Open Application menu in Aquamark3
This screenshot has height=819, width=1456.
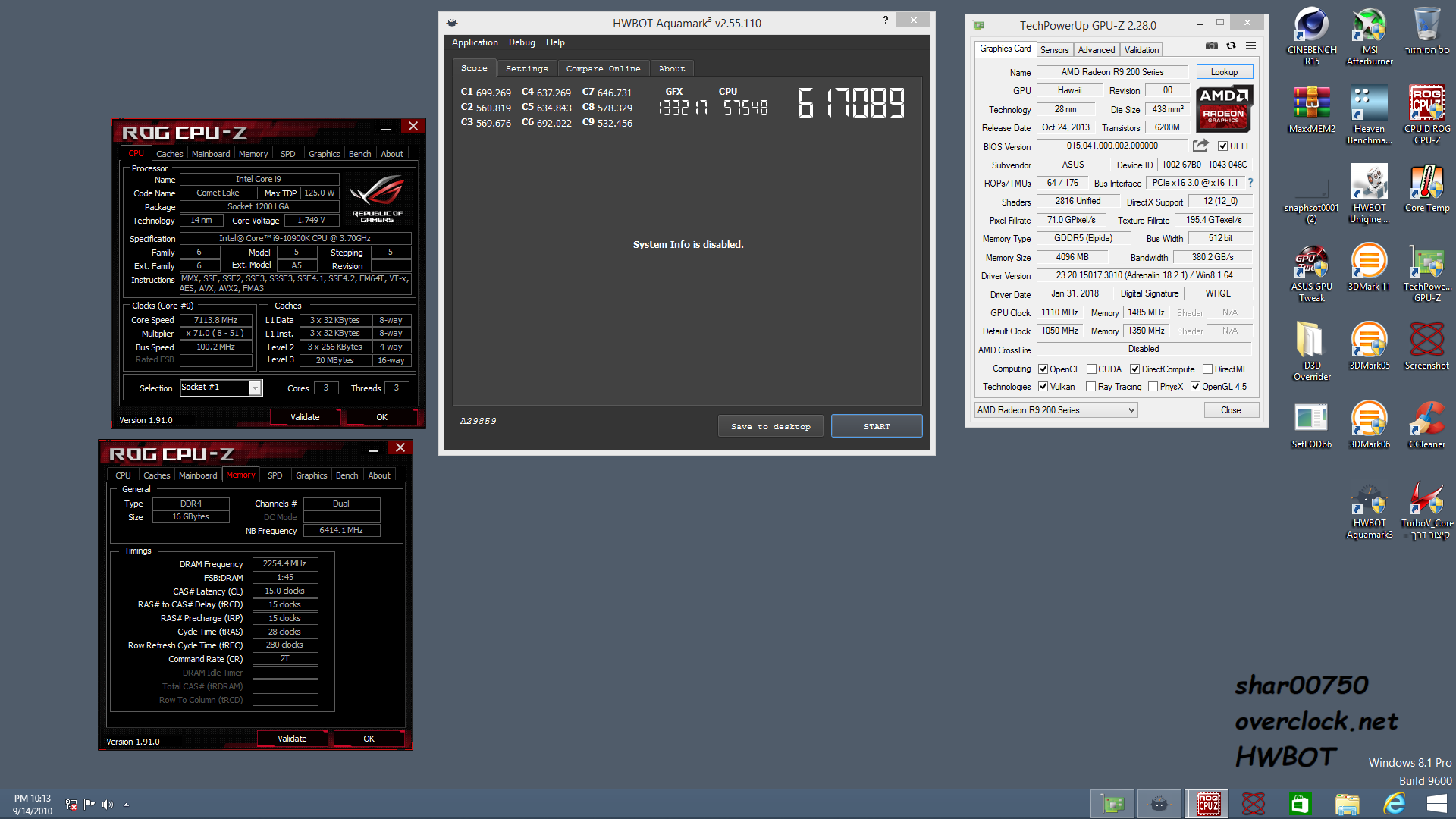(x=475, y=42)
